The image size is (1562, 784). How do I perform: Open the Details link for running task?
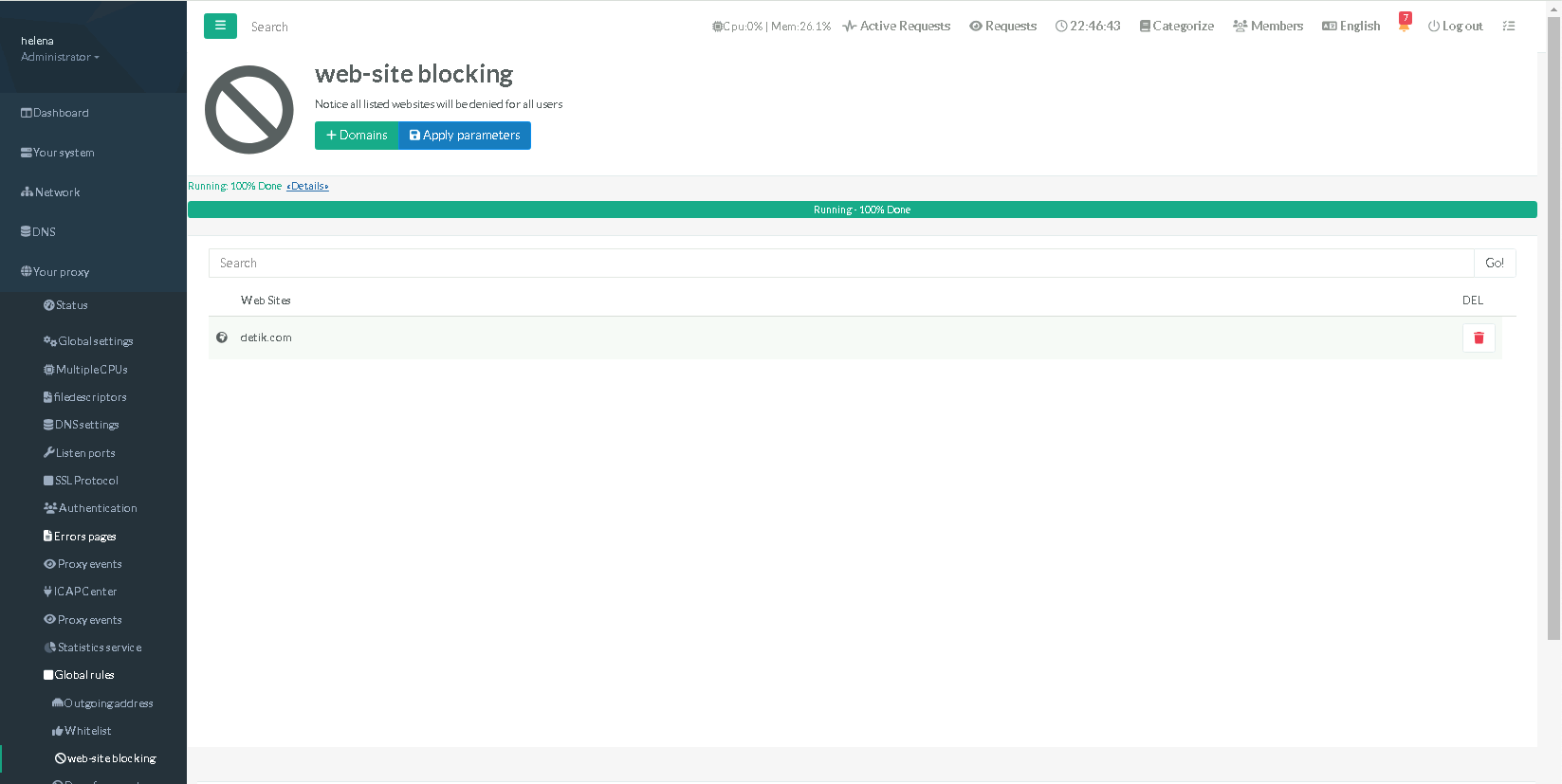[307, 187]
